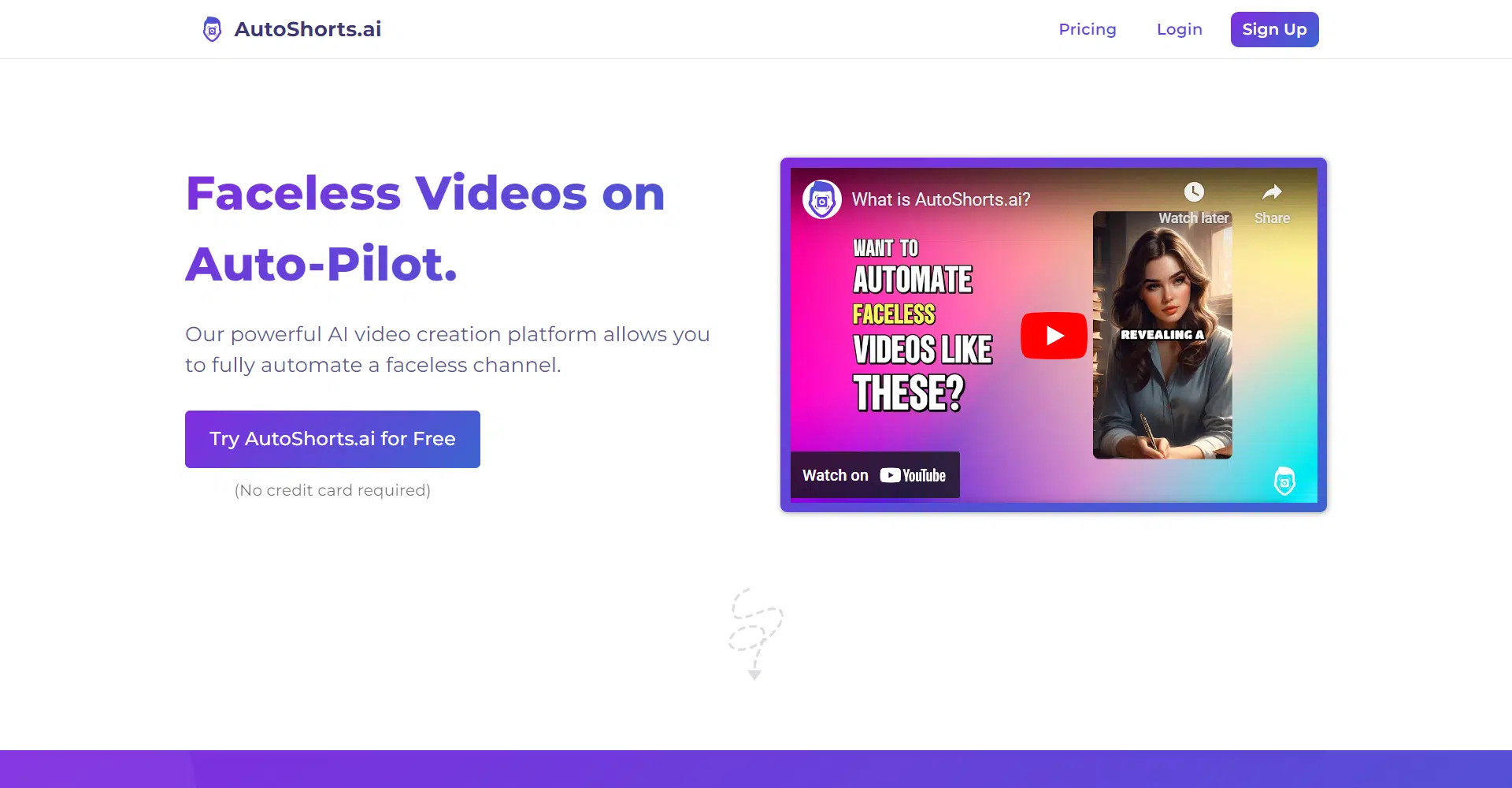The image size is (1512, 788).
Task: Open the channel avatar icon in video header
Action: (x=821, y=200)
